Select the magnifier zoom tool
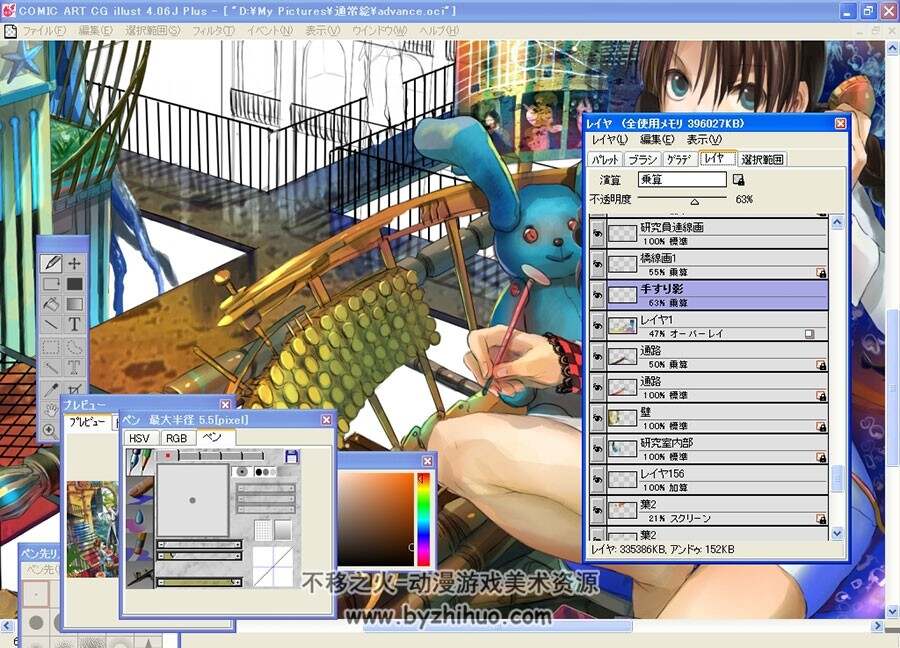Image resolution: width=900 pixels, height=648 pixels. [x=51, y=430]
